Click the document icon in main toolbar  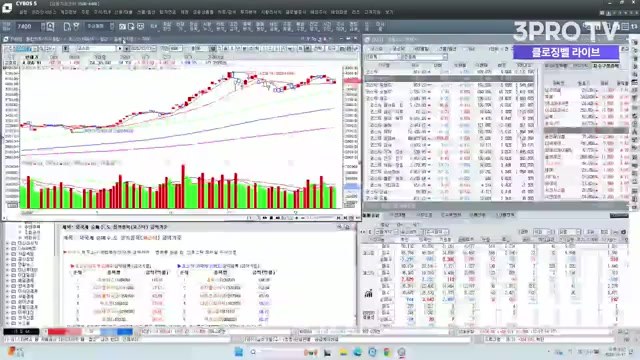click(x=67, y=27)
